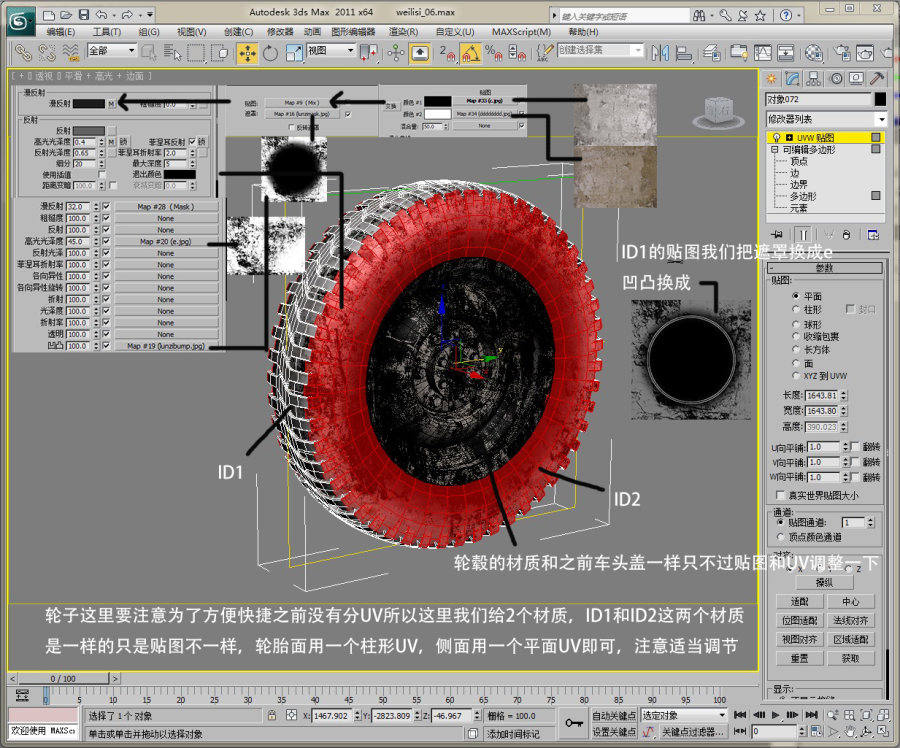Click the black object color swatch next to 对象072

tap(880, 99)
